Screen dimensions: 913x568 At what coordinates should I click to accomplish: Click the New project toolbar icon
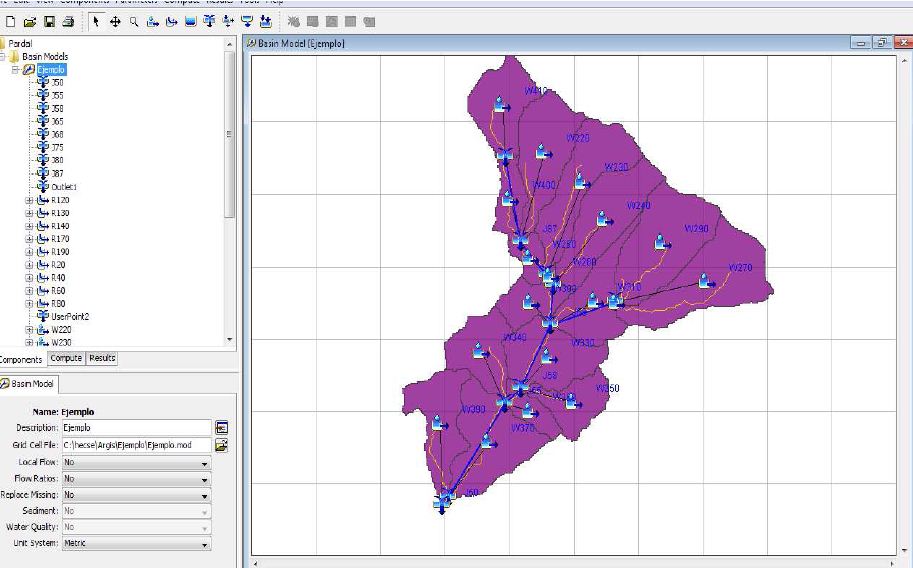point(10,21)
